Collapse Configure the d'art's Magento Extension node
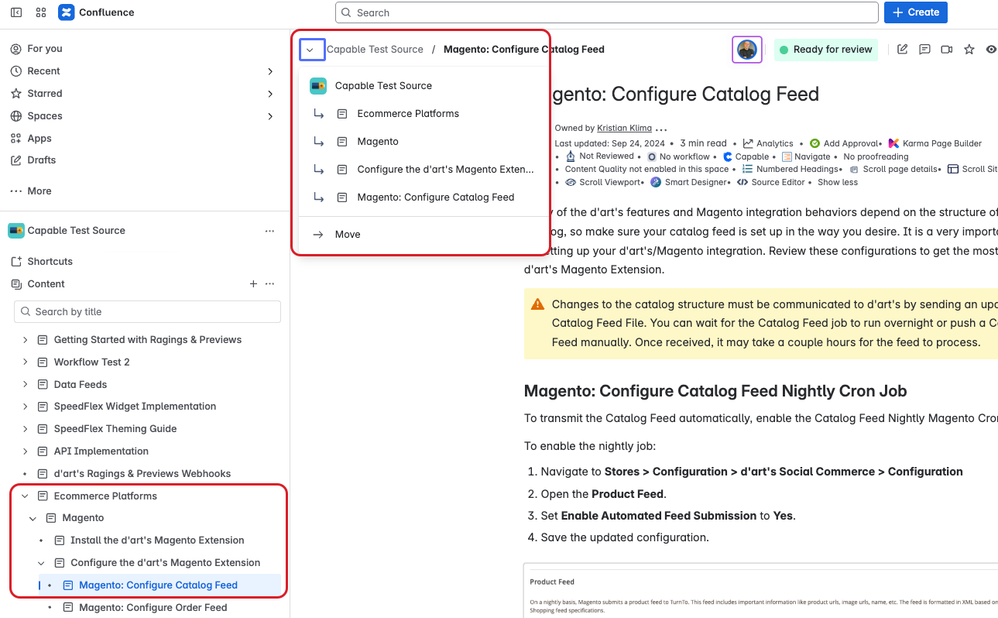The image size is (998, 618). [x=41, y=563]
